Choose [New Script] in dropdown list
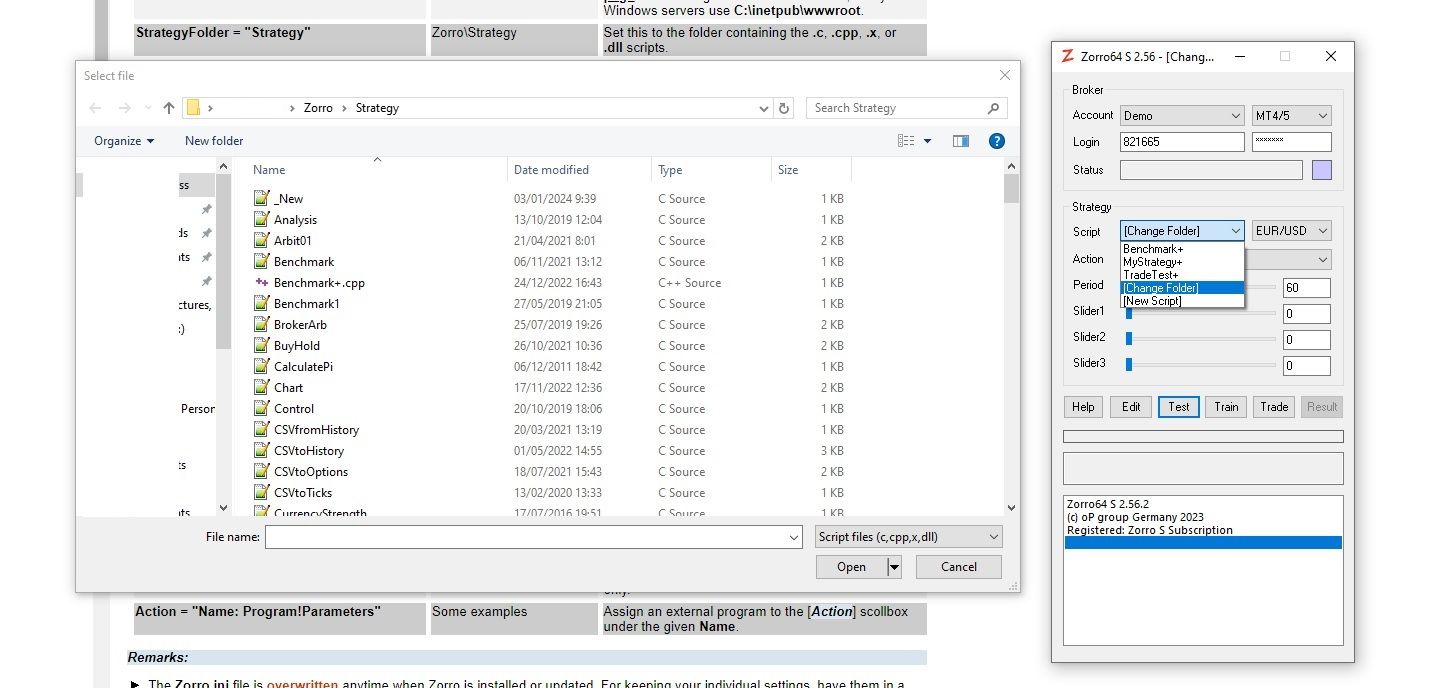Viewport: 1429px width, 688px height. [1152, 301]
